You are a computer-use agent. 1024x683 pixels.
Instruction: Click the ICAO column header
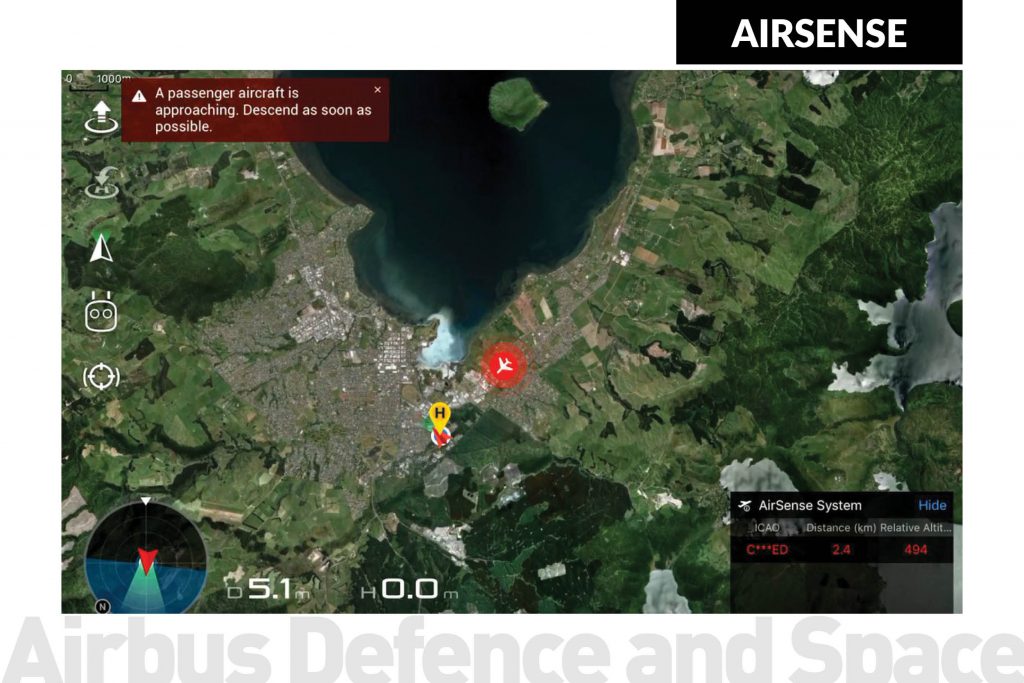coord(767,528)
